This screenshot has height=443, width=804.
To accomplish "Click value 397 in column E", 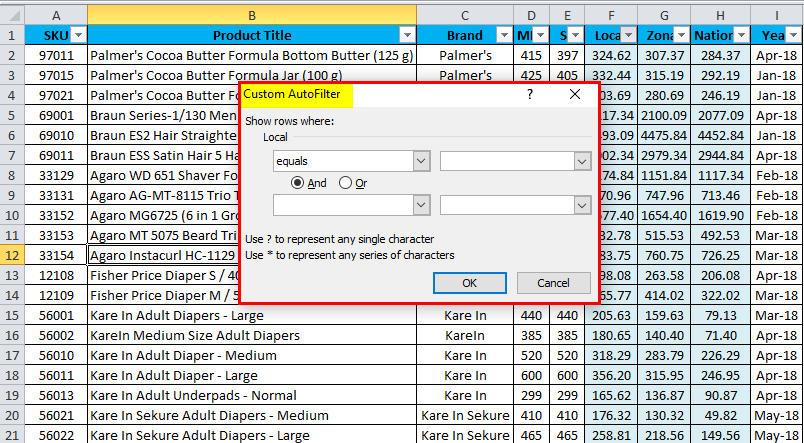I will click(567, 55).
